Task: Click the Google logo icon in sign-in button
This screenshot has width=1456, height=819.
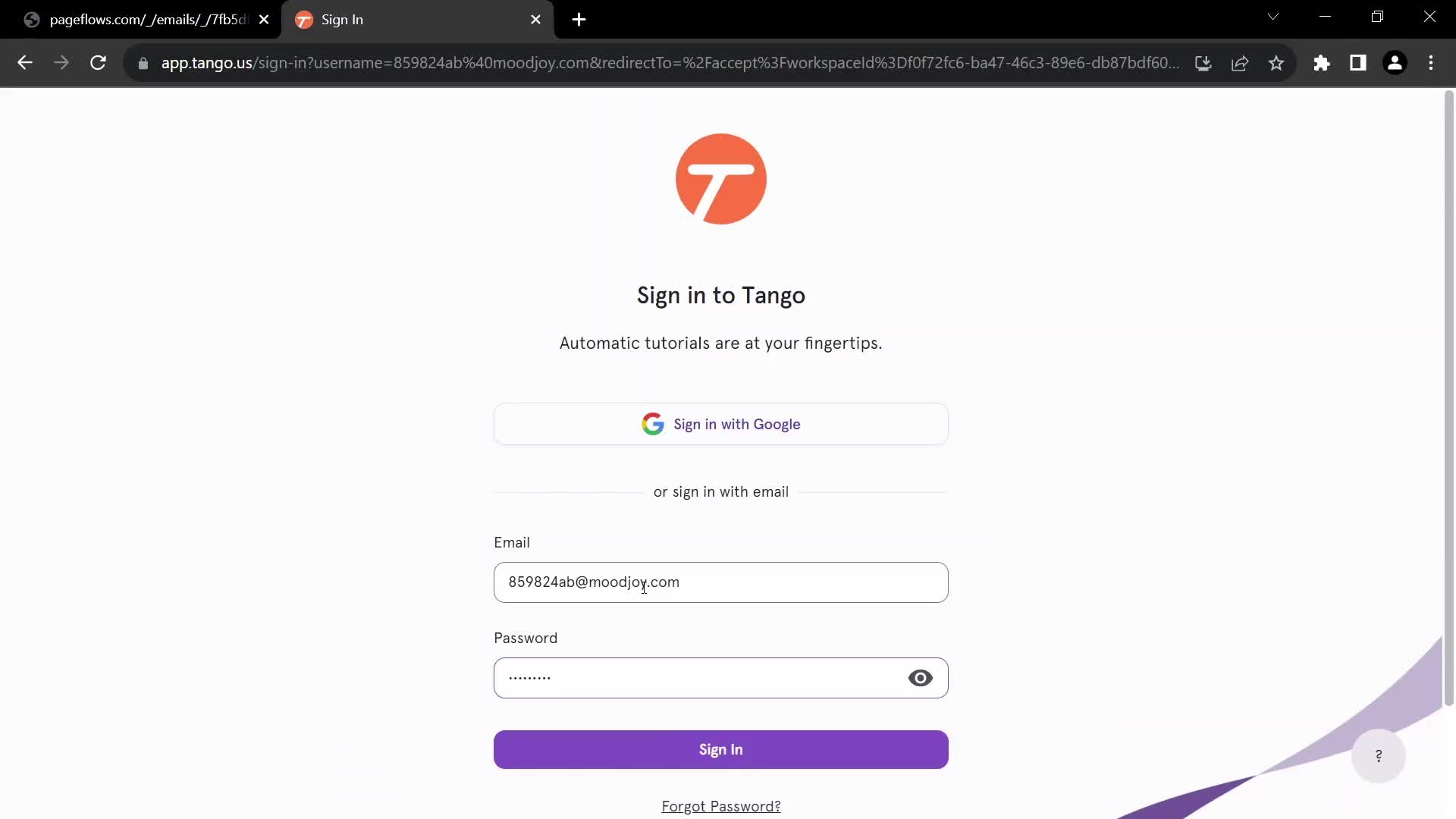Action: (x=653, y=423)
